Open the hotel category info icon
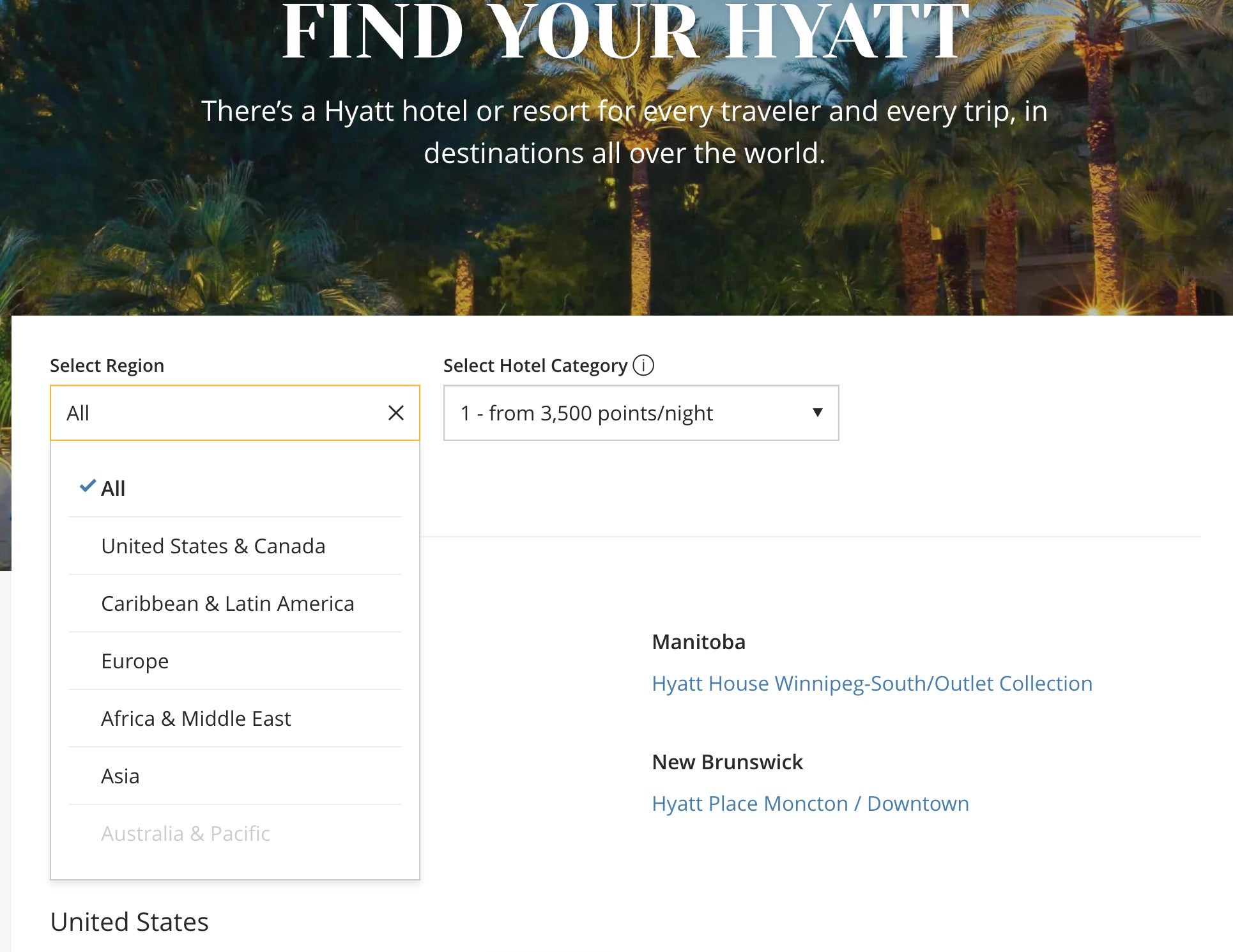The width and height of the screenshot is (1233, 952). (x=643, y=365)
